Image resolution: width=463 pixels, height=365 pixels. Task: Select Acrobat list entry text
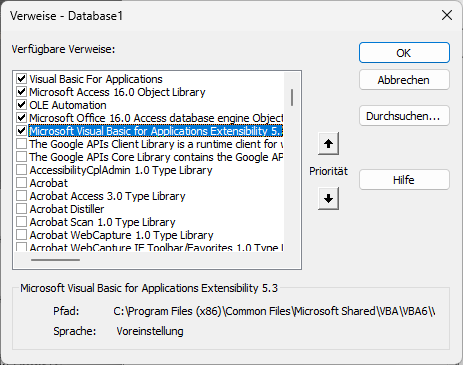pyautogui.click(x=49, y=183)
